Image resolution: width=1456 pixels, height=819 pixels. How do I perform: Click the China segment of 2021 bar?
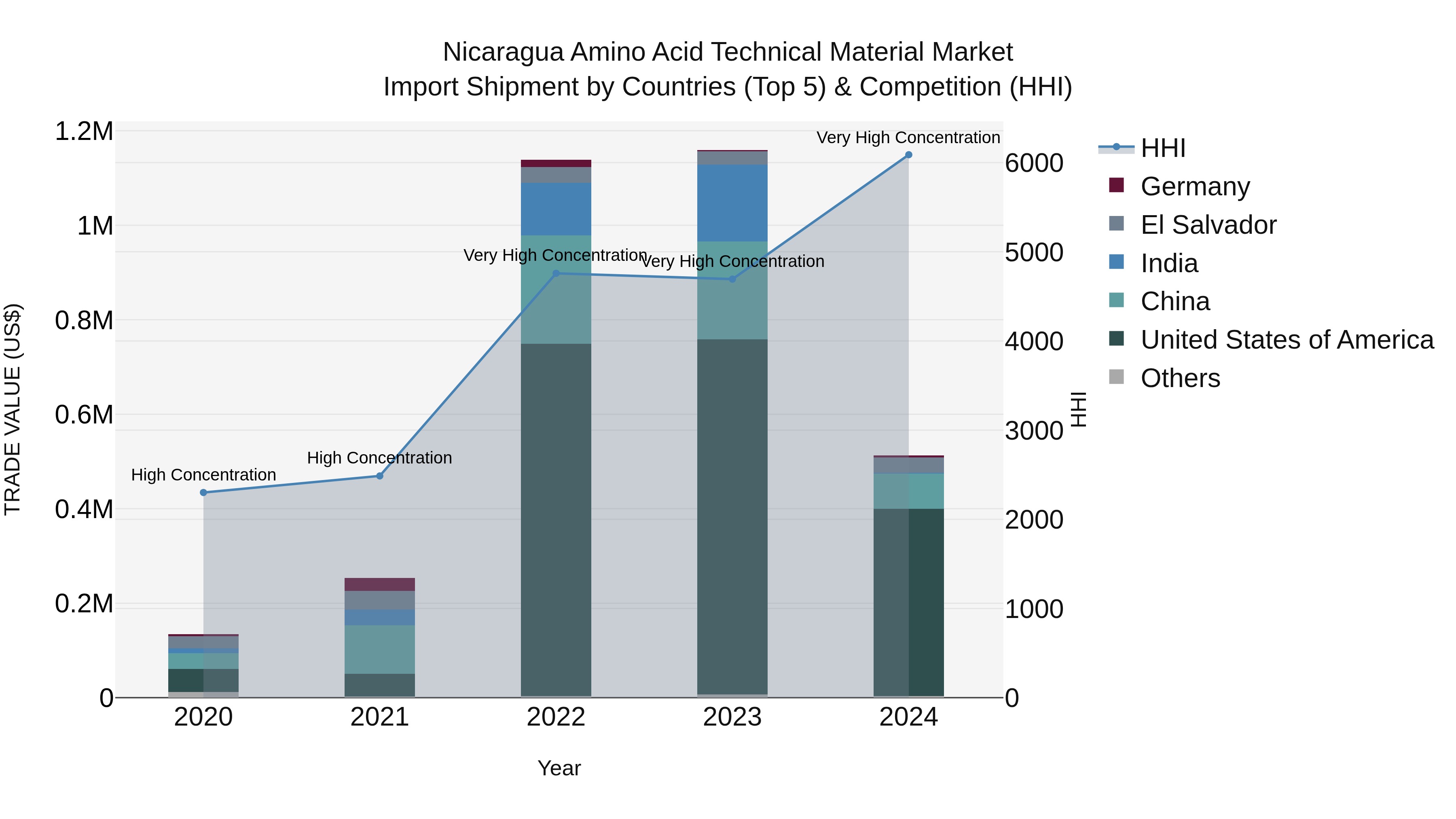click(380, 650)
